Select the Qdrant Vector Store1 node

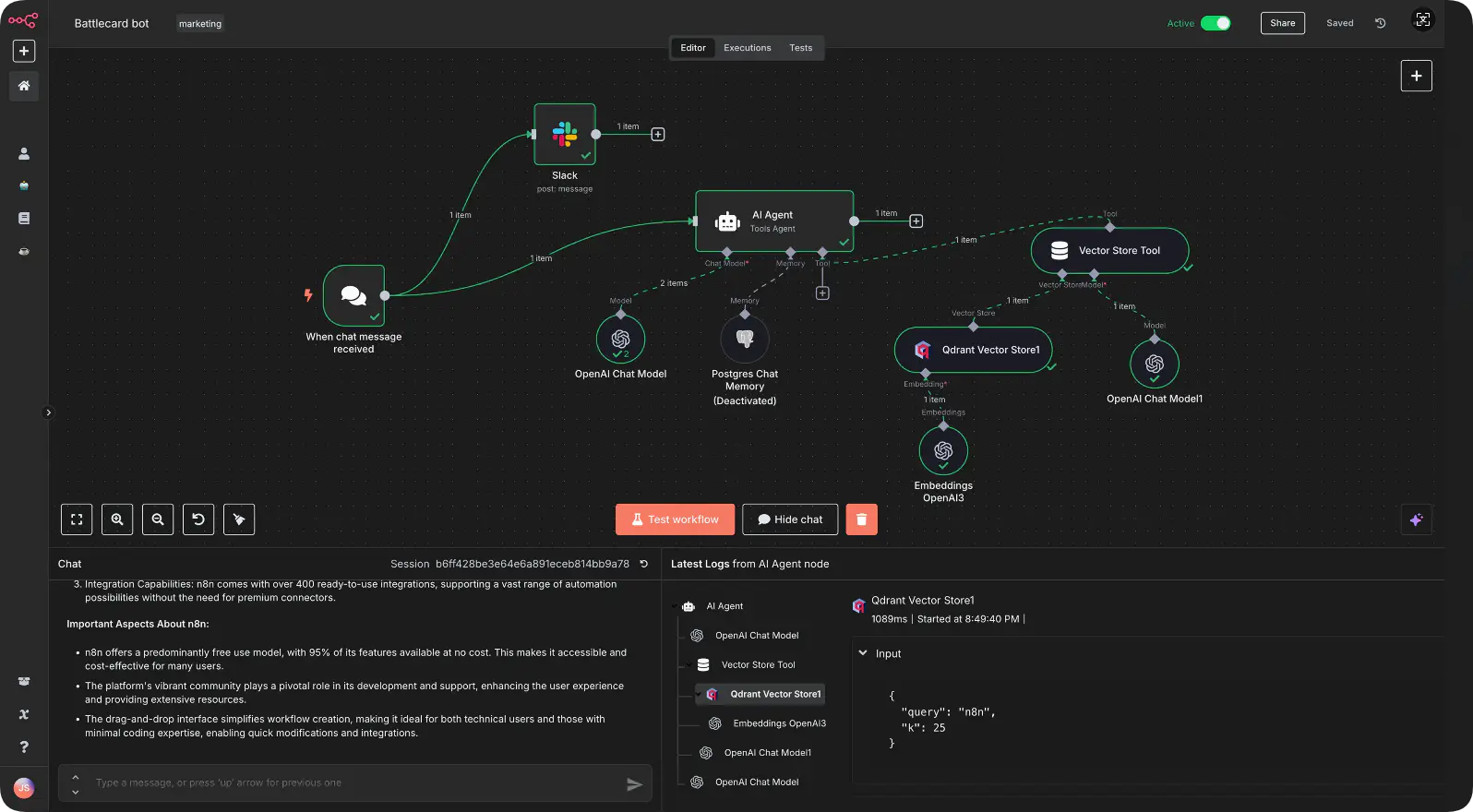pyautogui.click(x=973, y=350)
